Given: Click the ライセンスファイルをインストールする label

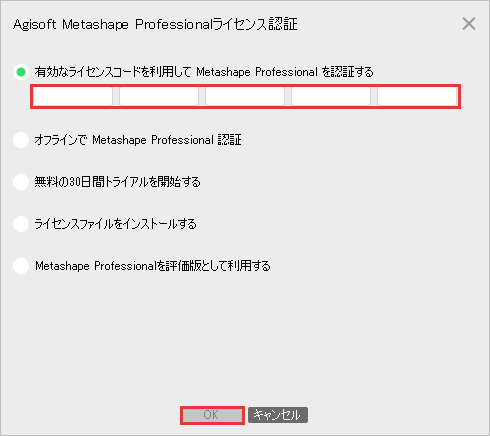Looking at the screenshot, I should click(x=116, y=224).
